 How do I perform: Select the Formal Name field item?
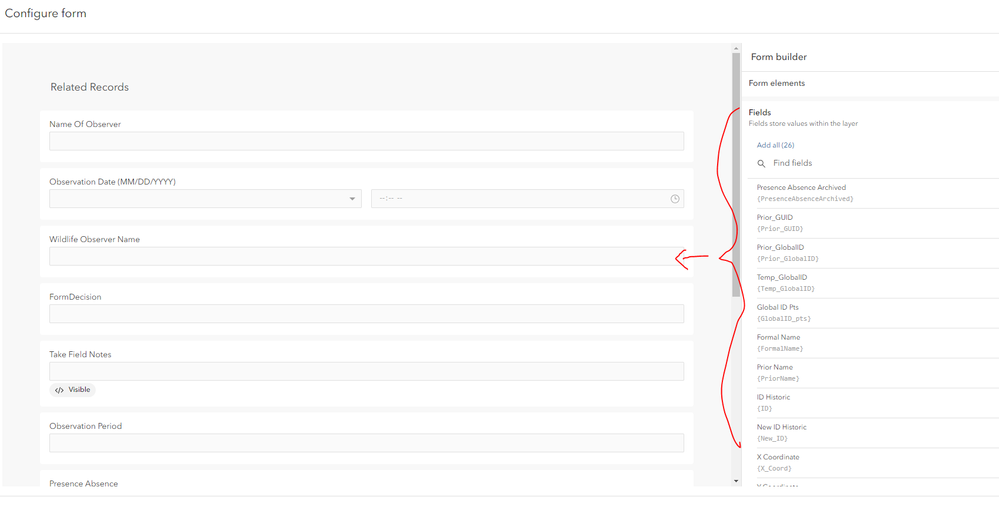(873, 343)
